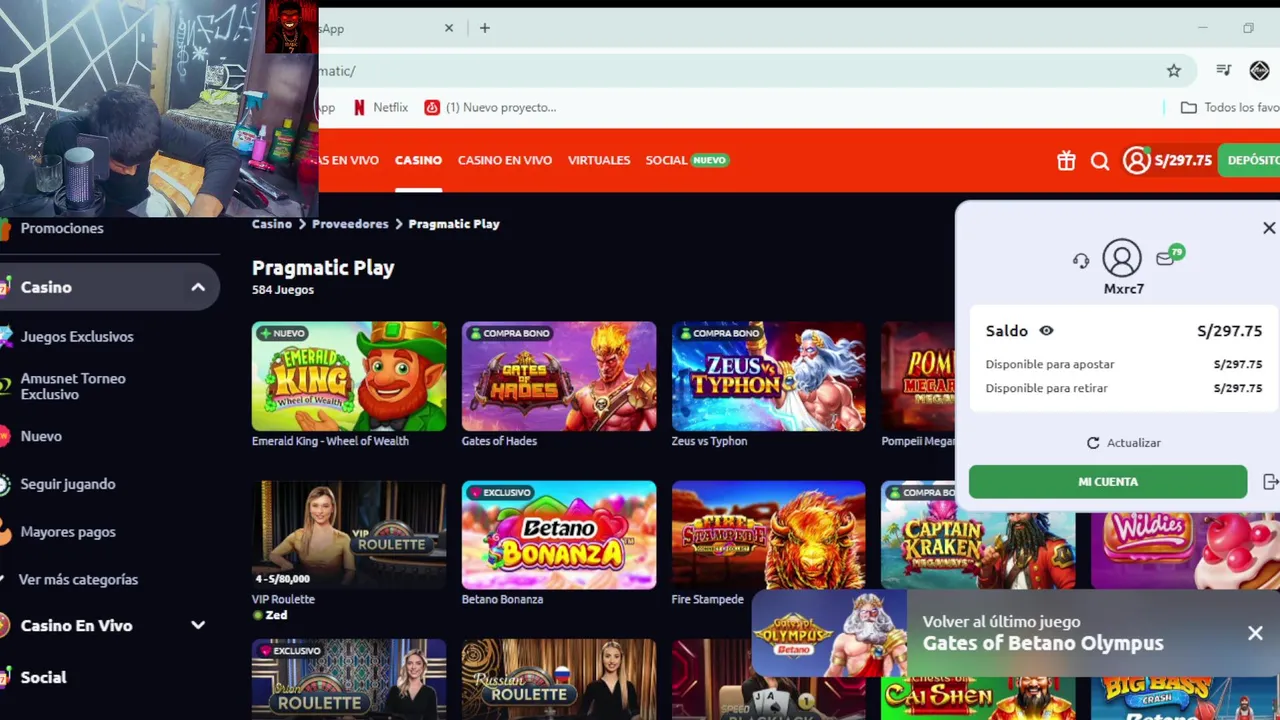Refresh balance with Actualizar
The width and height of the screenshot is (1280, 720).
pyautogui.click(x=1123, y=443)
